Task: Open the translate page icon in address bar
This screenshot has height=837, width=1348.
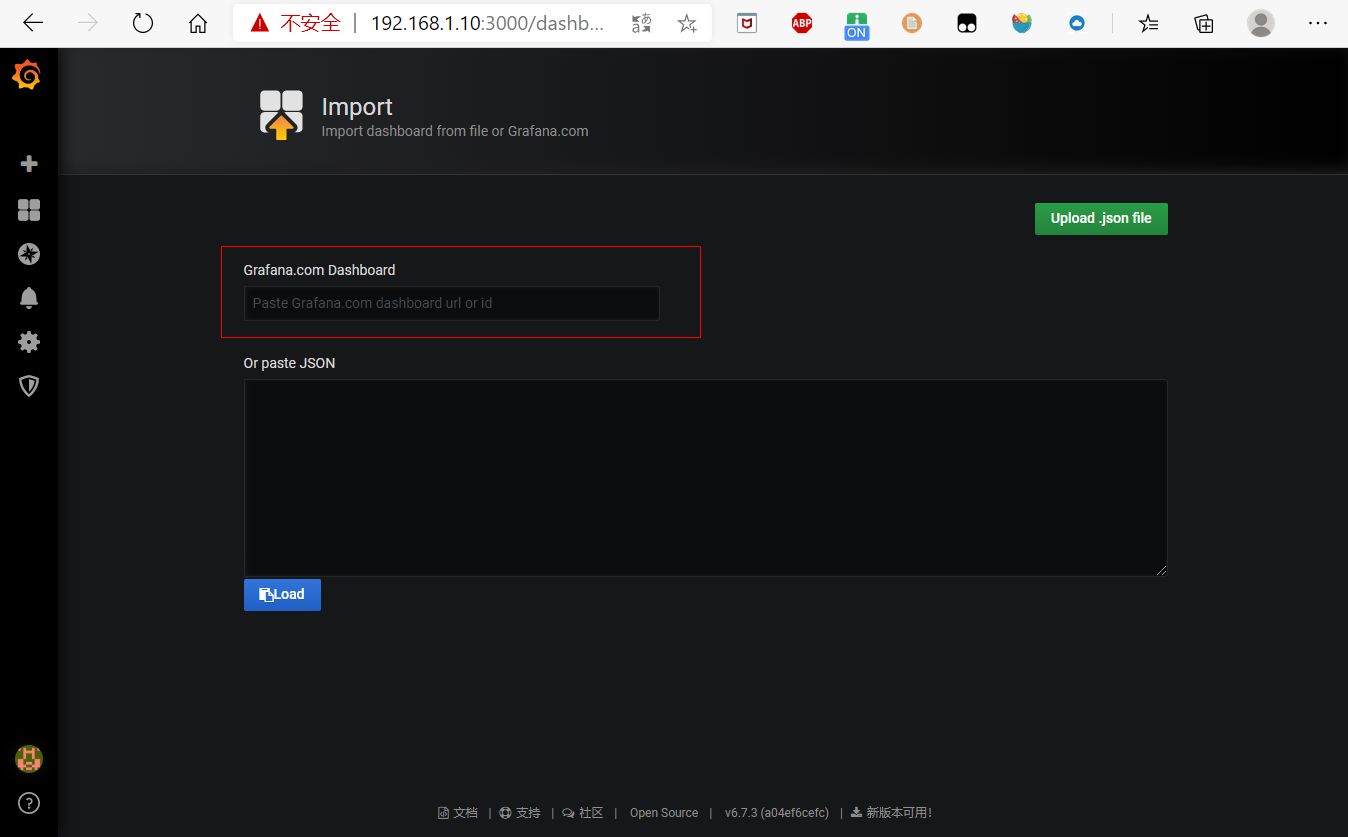Action: 642,23
